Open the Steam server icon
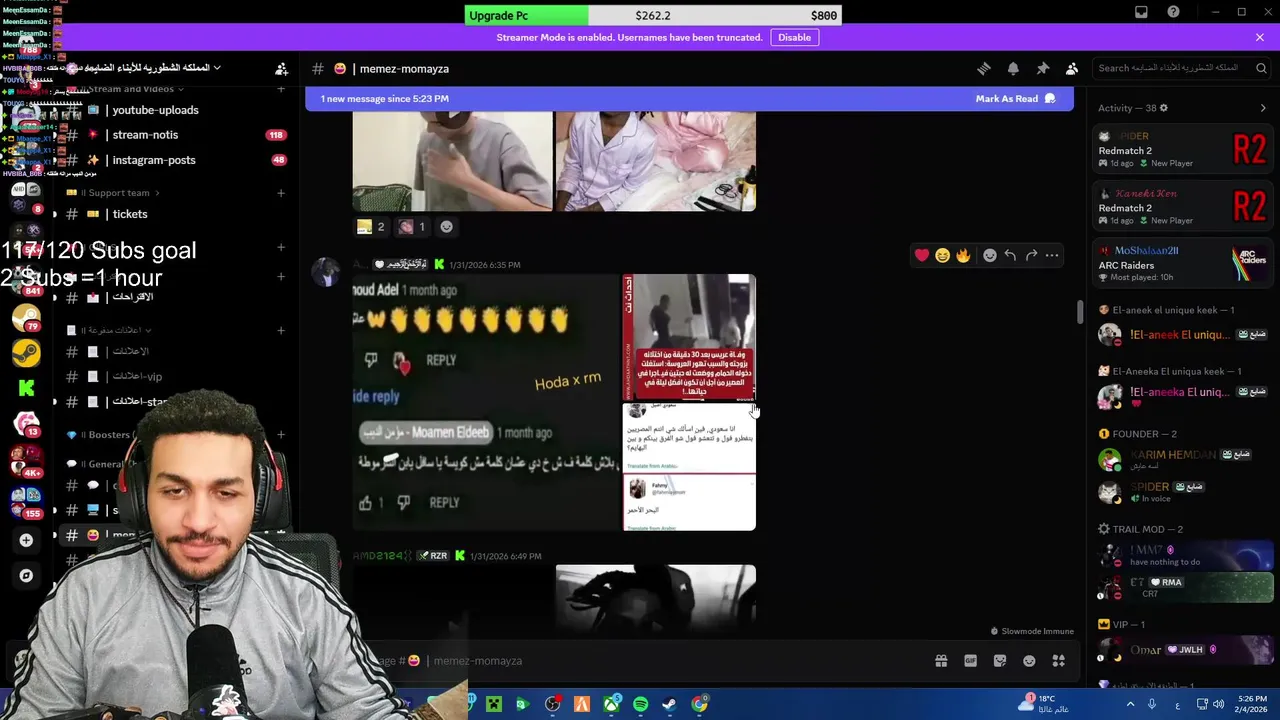Viewport: 1280px width, 720px height. (26, 353)
